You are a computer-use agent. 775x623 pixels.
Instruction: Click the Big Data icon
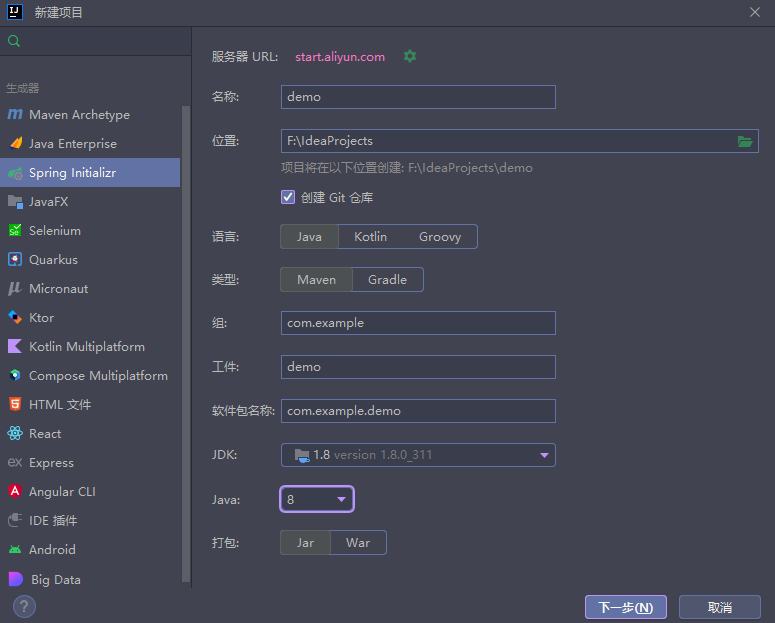click(x=15, y=579)
